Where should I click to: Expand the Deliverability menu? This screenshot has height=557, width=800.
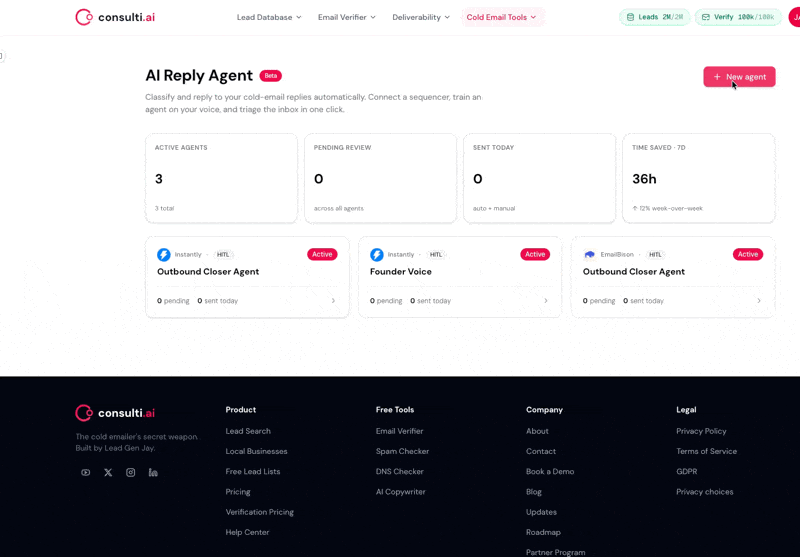click(421, 17)
